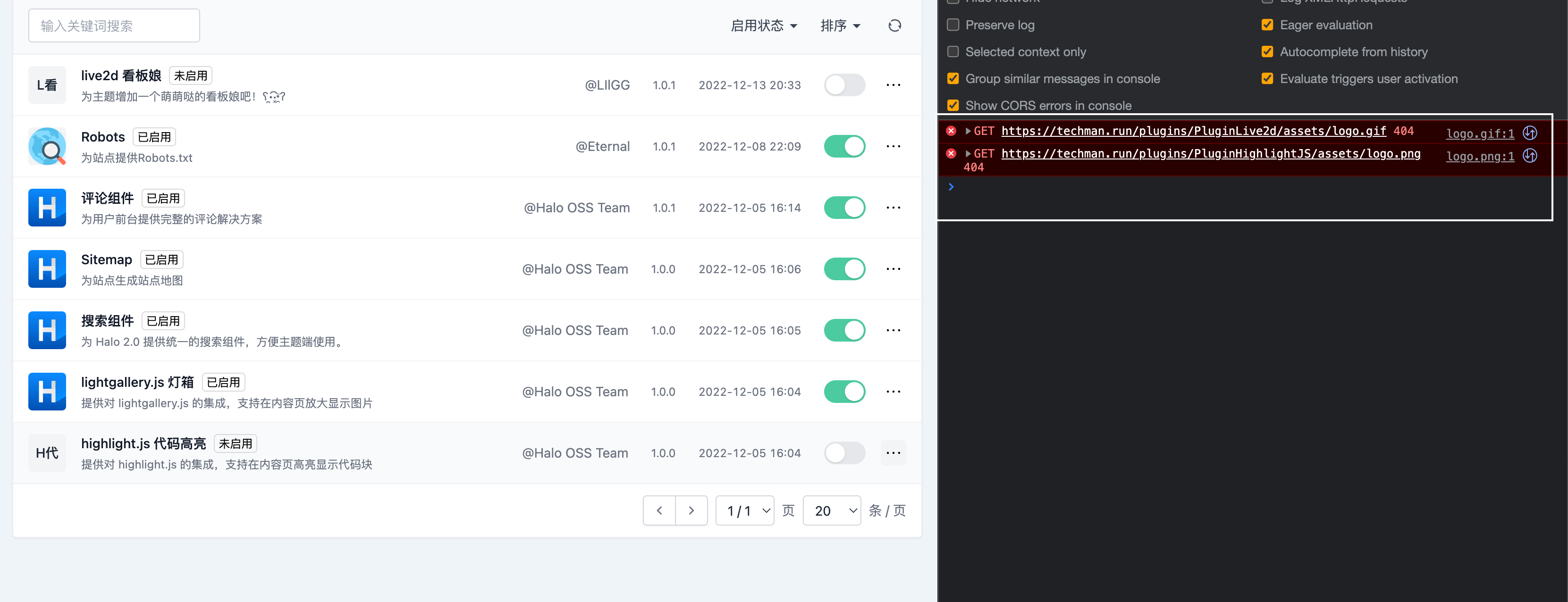Uncheck the Eager evaluation checkbox

point(1267,25)
